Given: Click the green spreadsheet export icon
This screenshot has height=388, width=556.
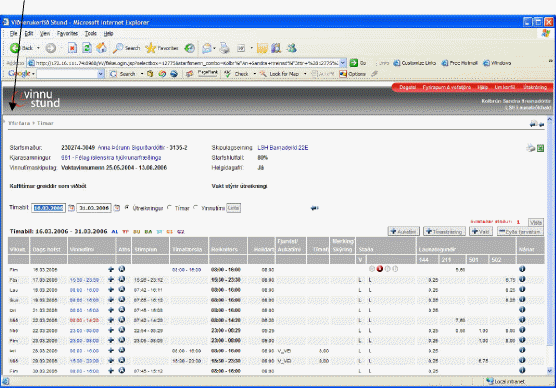Looking at the screenshot, I should point(540,148).
